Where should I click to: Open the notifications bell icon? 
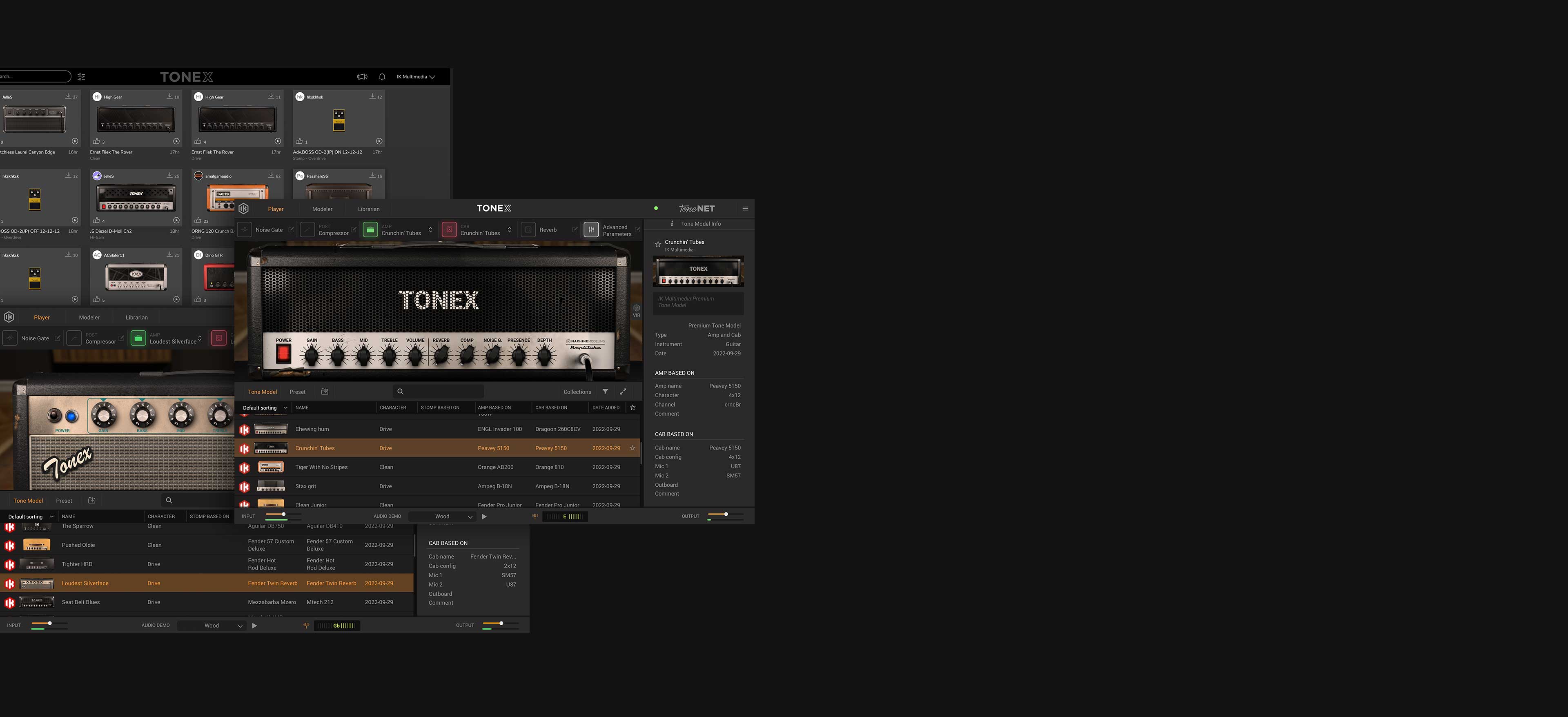click(382, 77)
